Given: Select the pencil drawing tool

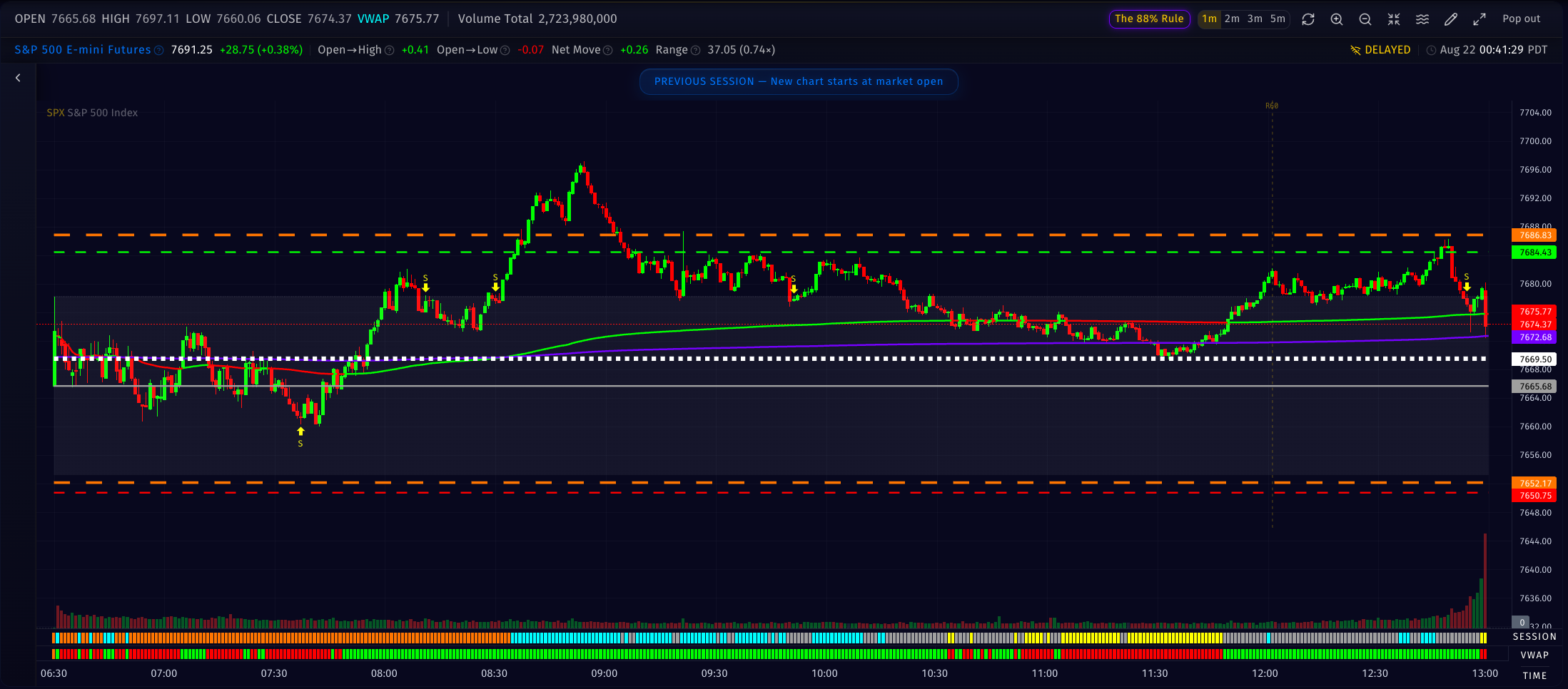Looking at the screenshot, I should coord(1450,19).
